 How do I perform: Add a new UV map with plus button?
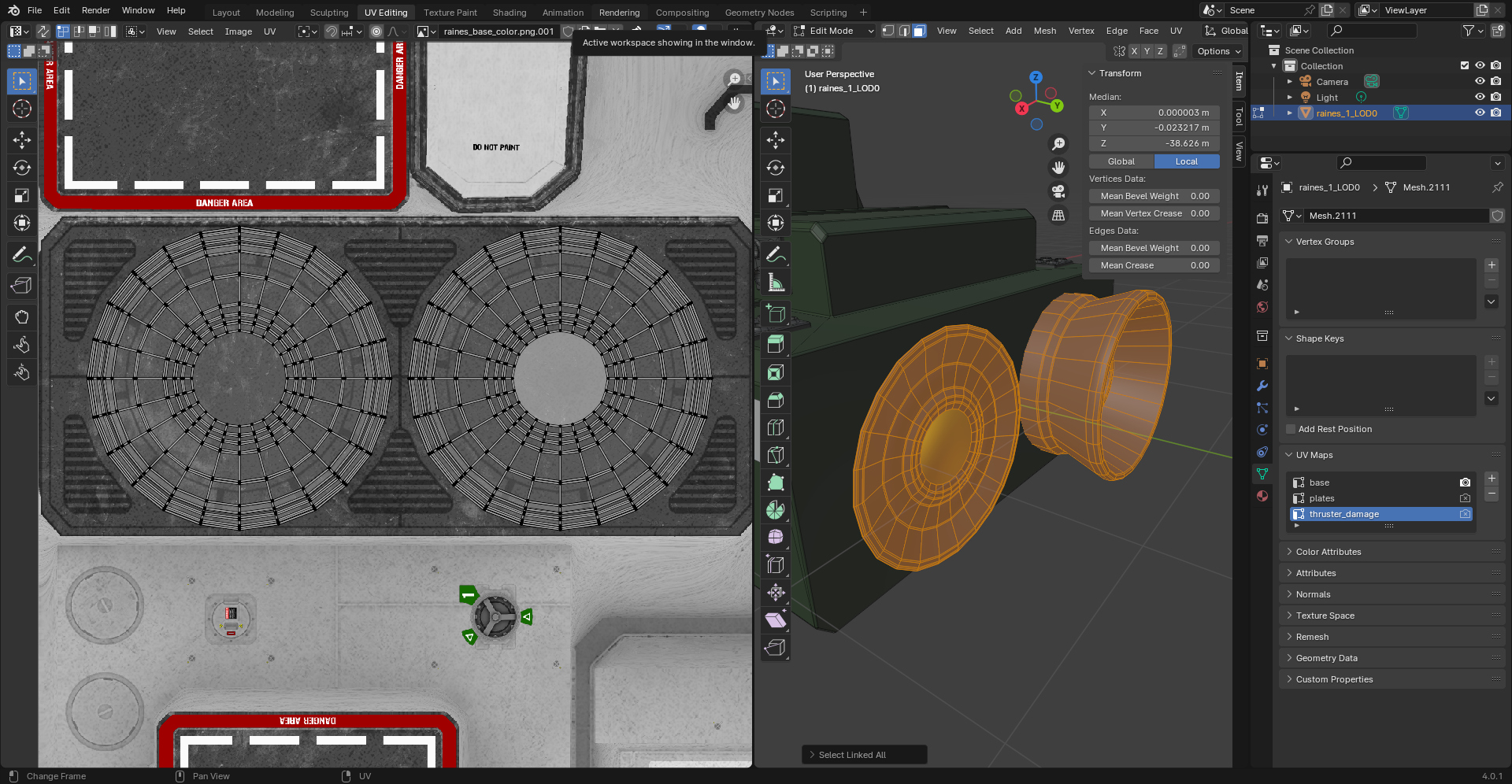click(1492, 479)
